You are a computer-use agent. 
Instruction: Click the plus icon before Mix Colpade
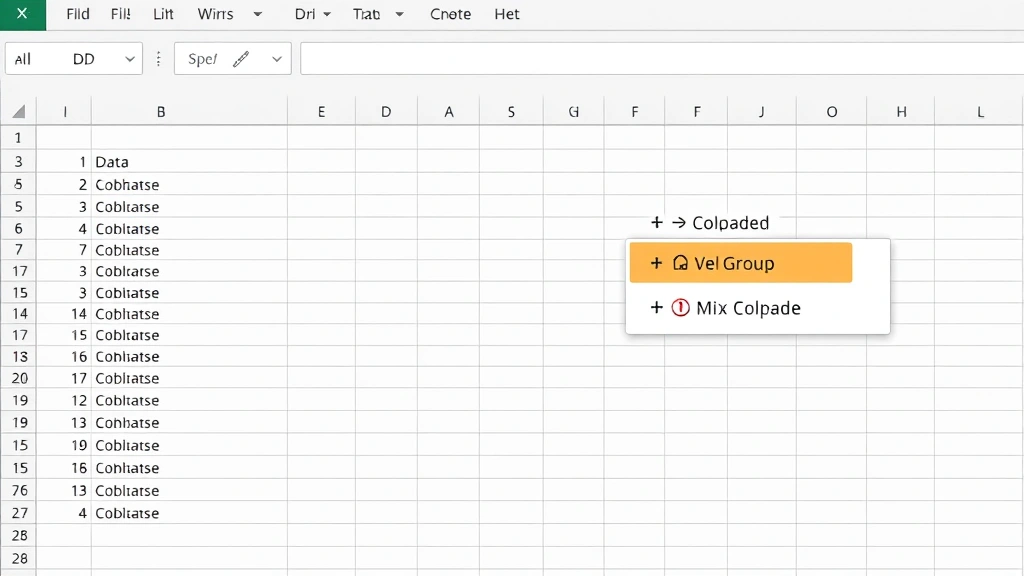(x=659, y=308)
